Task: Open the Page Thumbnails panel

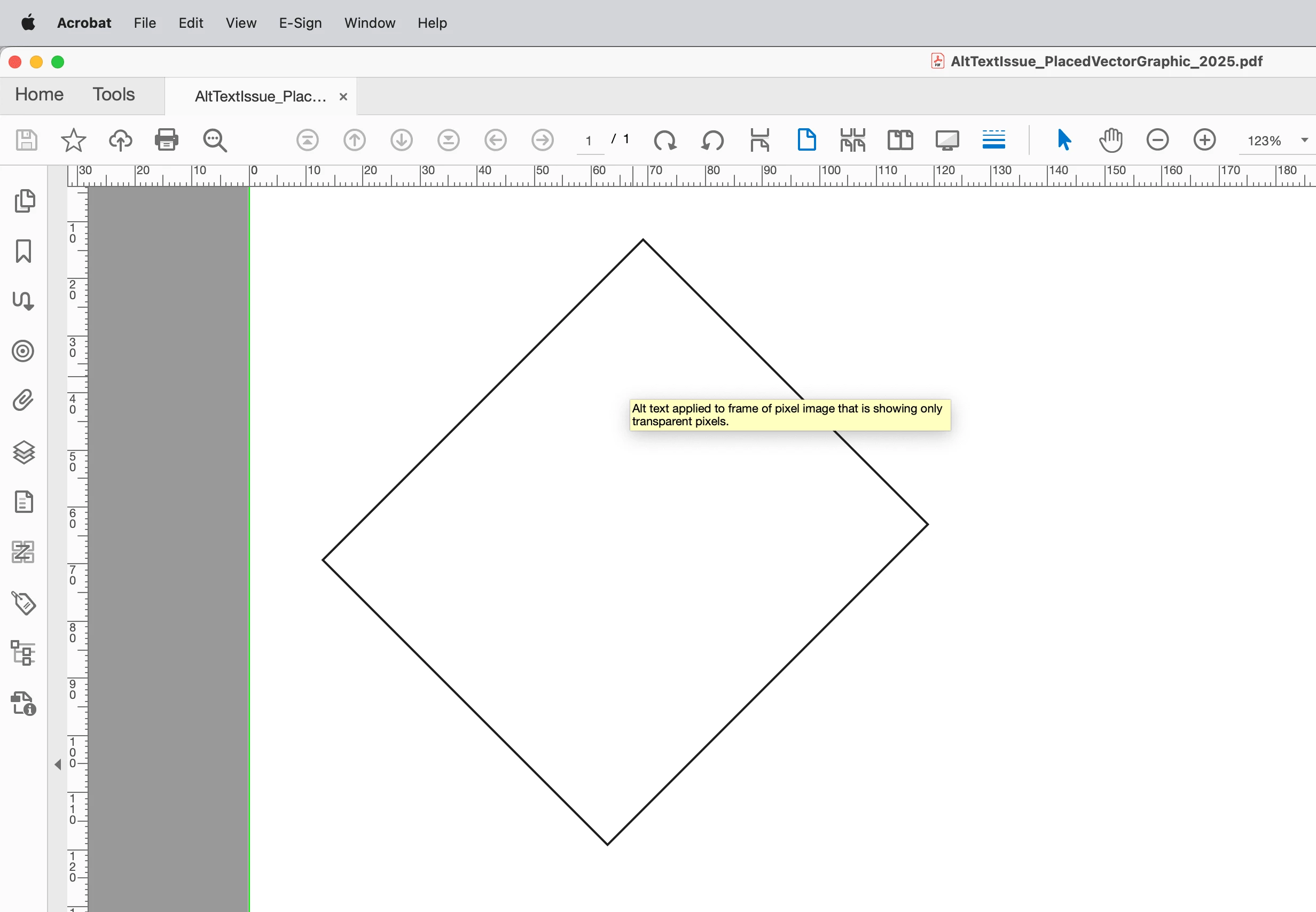Action: pos(23,200)
